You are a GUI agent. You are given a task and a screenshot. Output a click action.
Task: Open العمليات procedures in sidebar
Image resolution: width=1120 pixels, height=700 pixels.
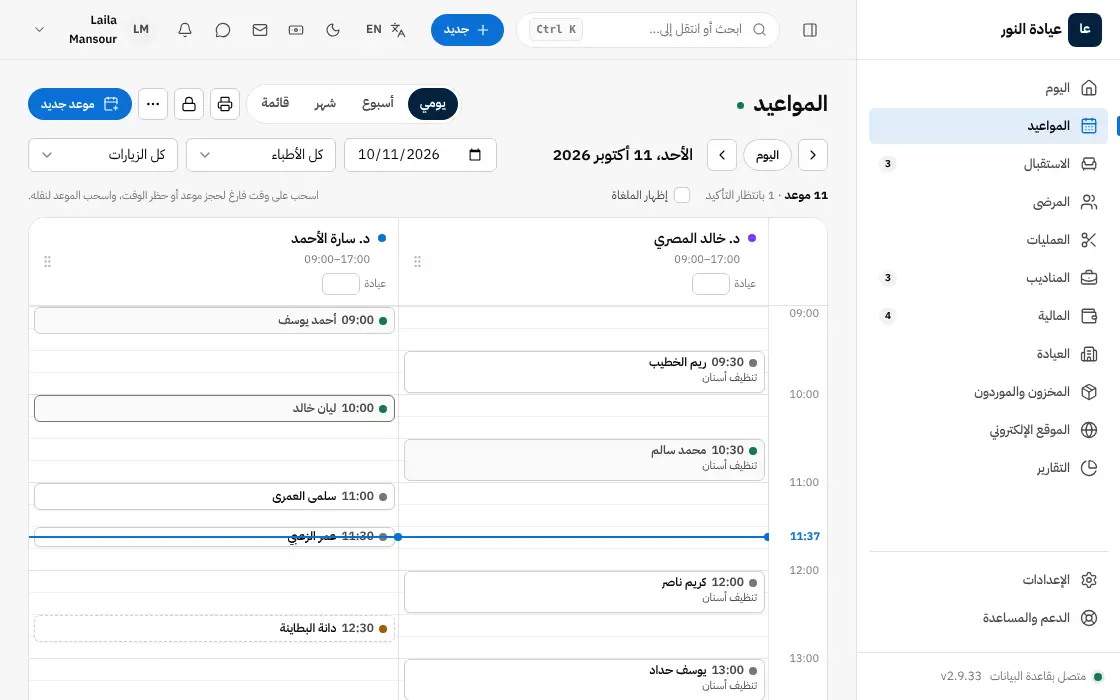989,240
